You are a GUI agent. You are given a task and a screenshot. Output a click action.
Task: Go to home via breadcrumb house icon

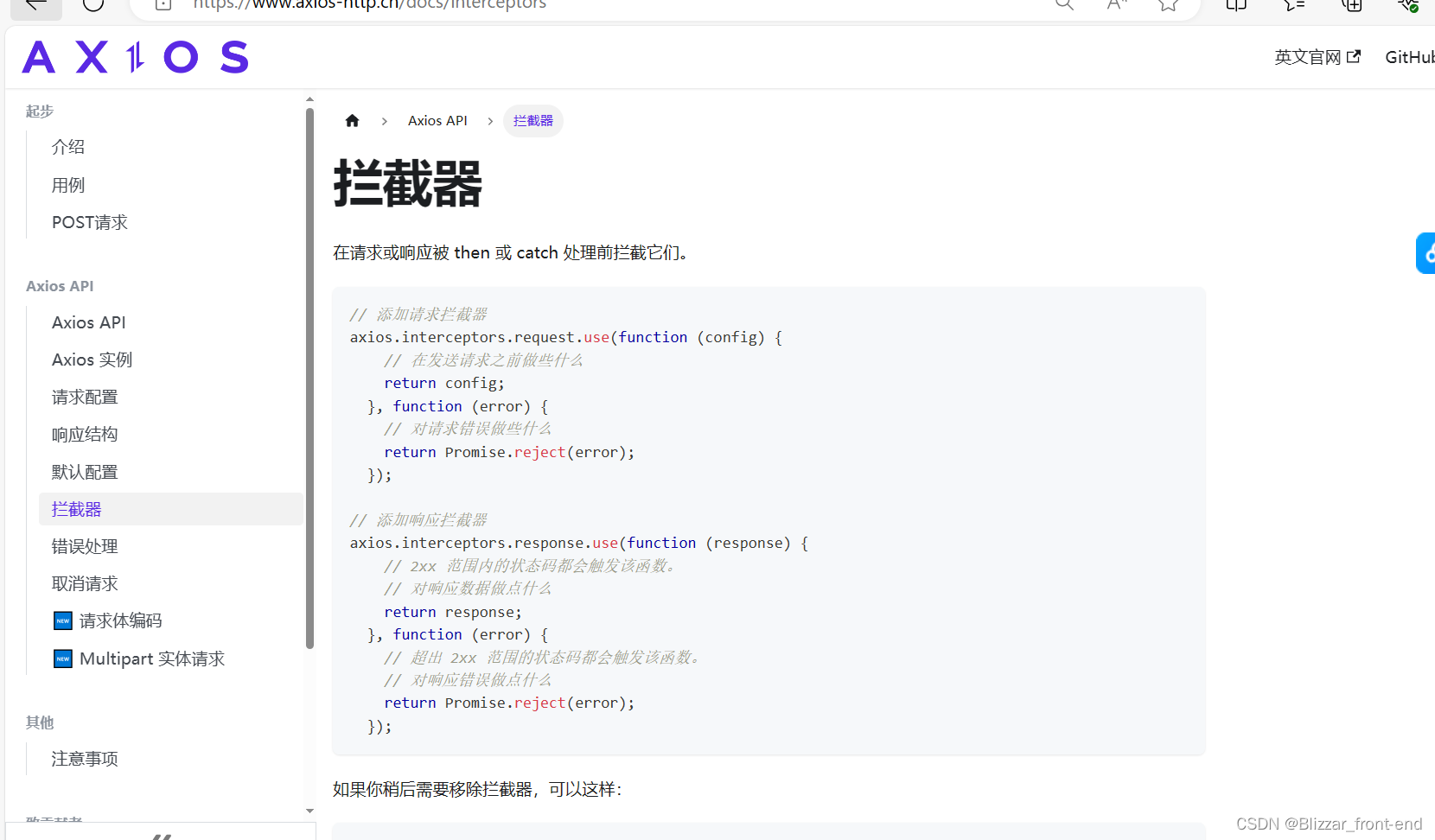[352, 121]
